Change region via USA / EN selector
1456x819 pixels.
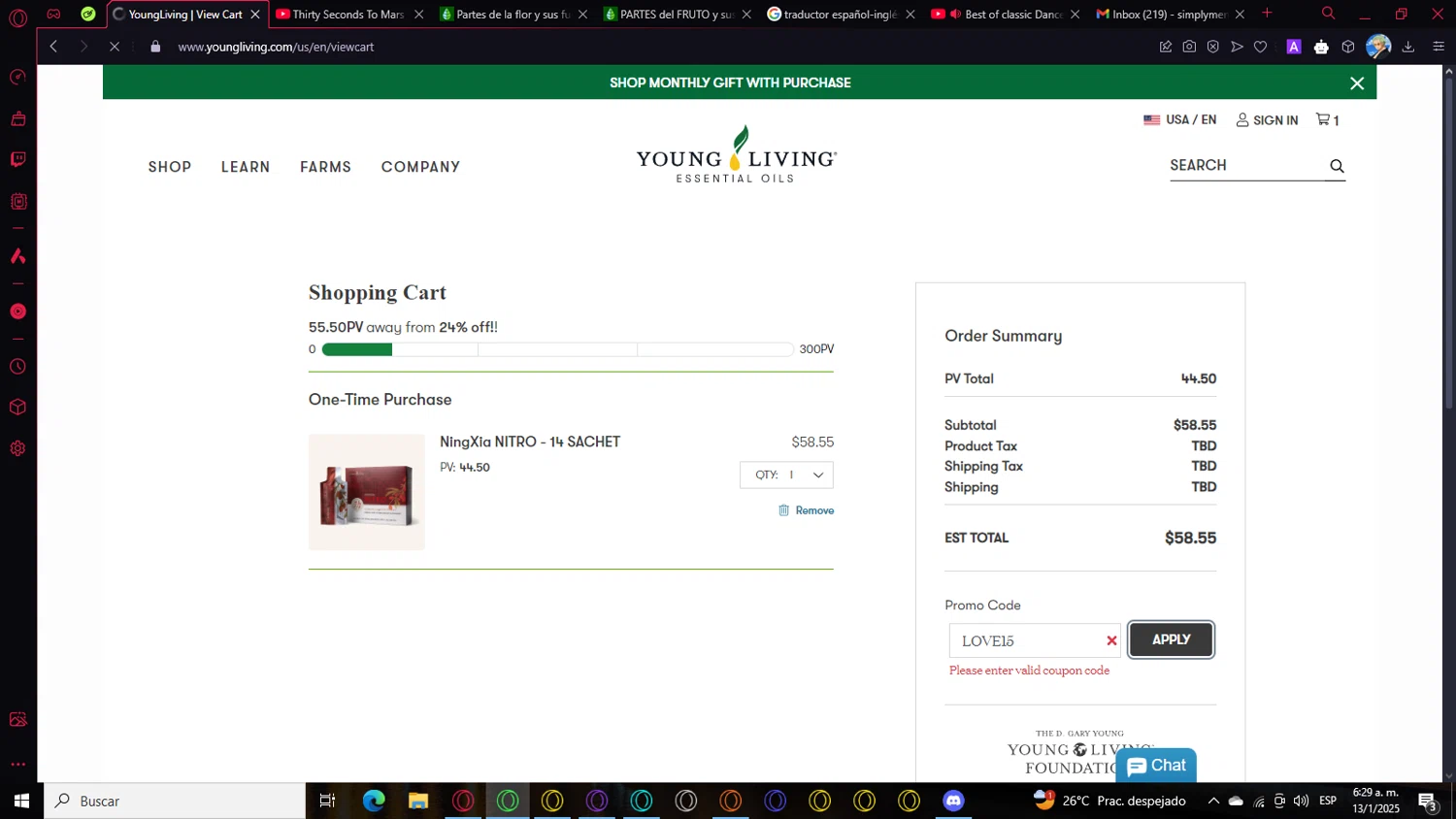[x=1179, y=119]
